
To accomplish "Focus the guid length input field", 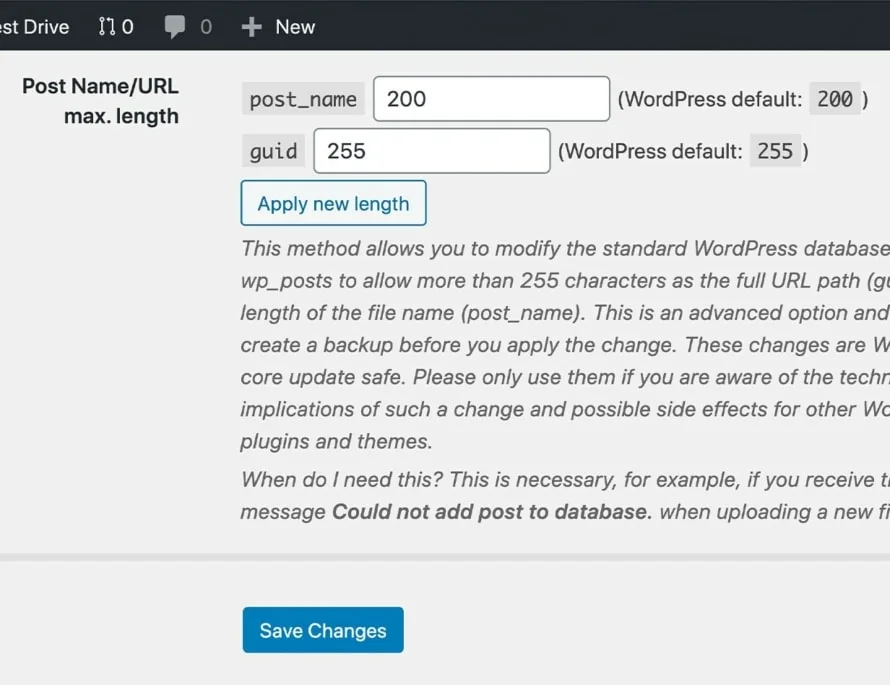I will [x=432, y=151].
